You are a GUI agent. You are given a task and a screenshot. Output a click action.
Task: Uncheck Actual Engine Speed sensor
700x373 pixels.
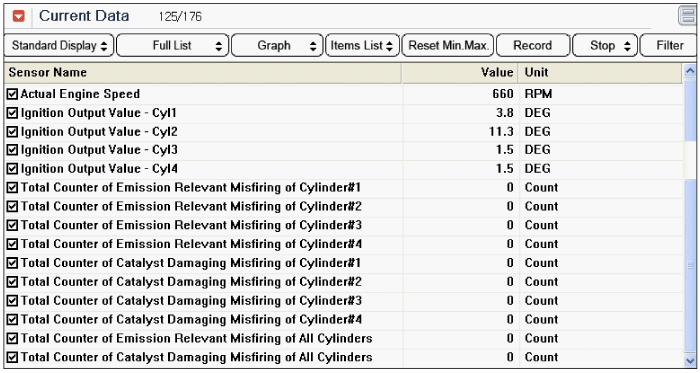(12, 94)
